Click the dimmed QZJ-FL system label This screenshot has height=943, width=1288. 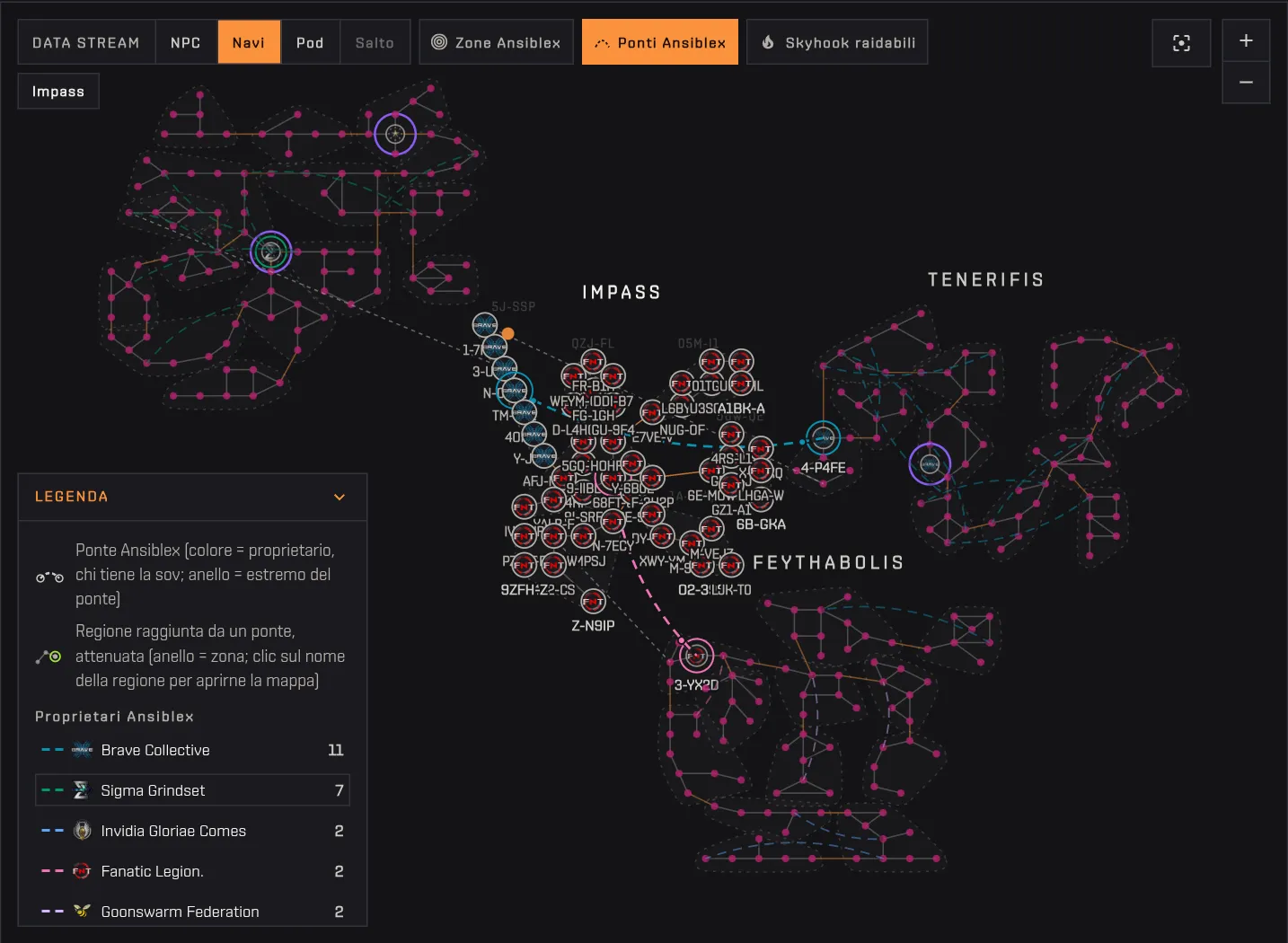click(x=593, y=344)
